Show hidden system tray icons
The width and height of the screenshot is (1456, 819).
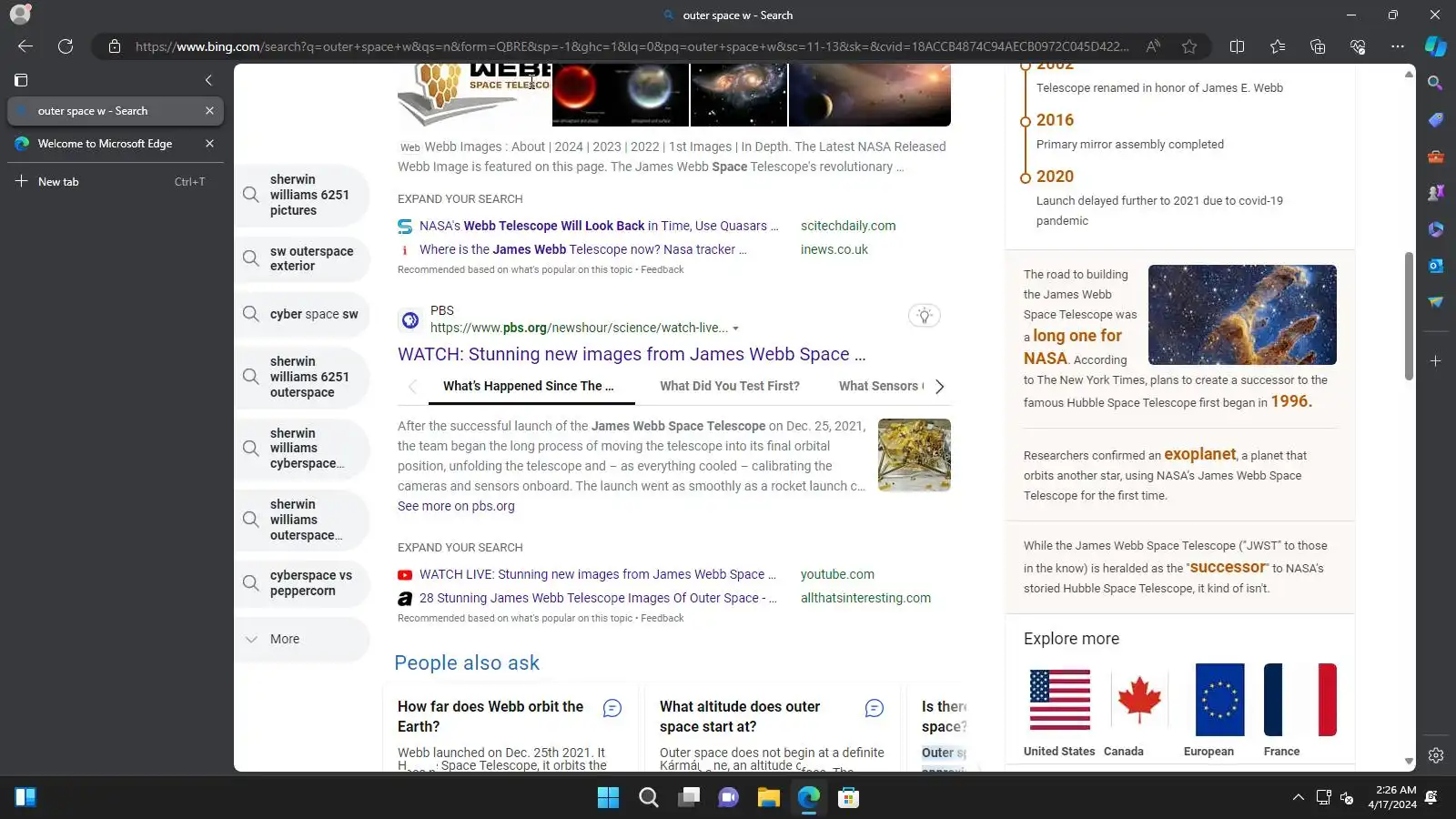pyautogui.click(x=1298, y=798)
